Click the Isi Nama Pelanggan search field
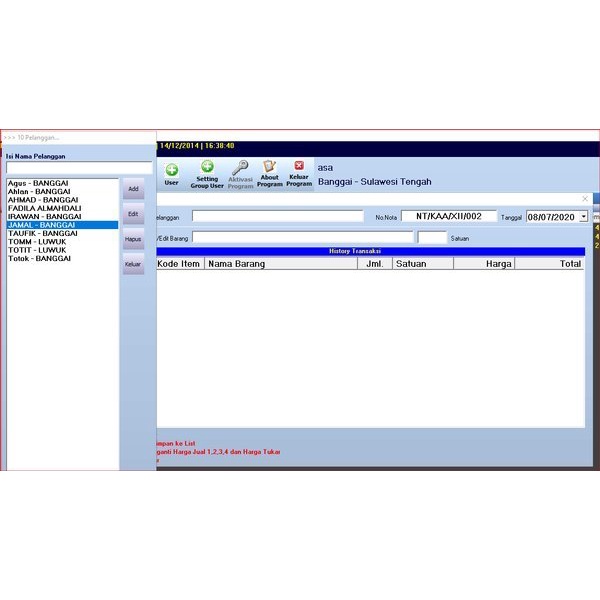Image resolution: width=600 pixels, height=600 pixels. tap(79, 168)
